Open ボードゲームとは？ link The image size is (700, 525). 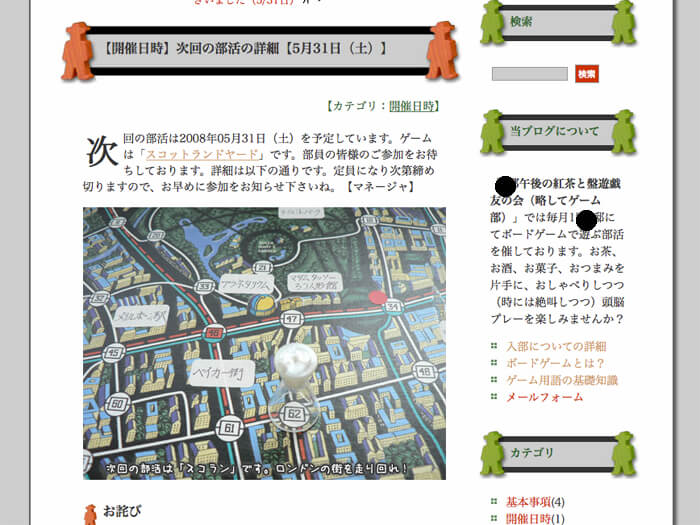tap(555, 363)
